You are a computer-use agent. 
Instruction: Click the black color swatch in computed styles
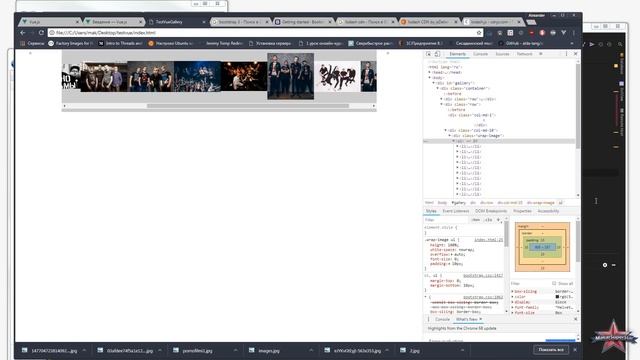pos(557,297)
